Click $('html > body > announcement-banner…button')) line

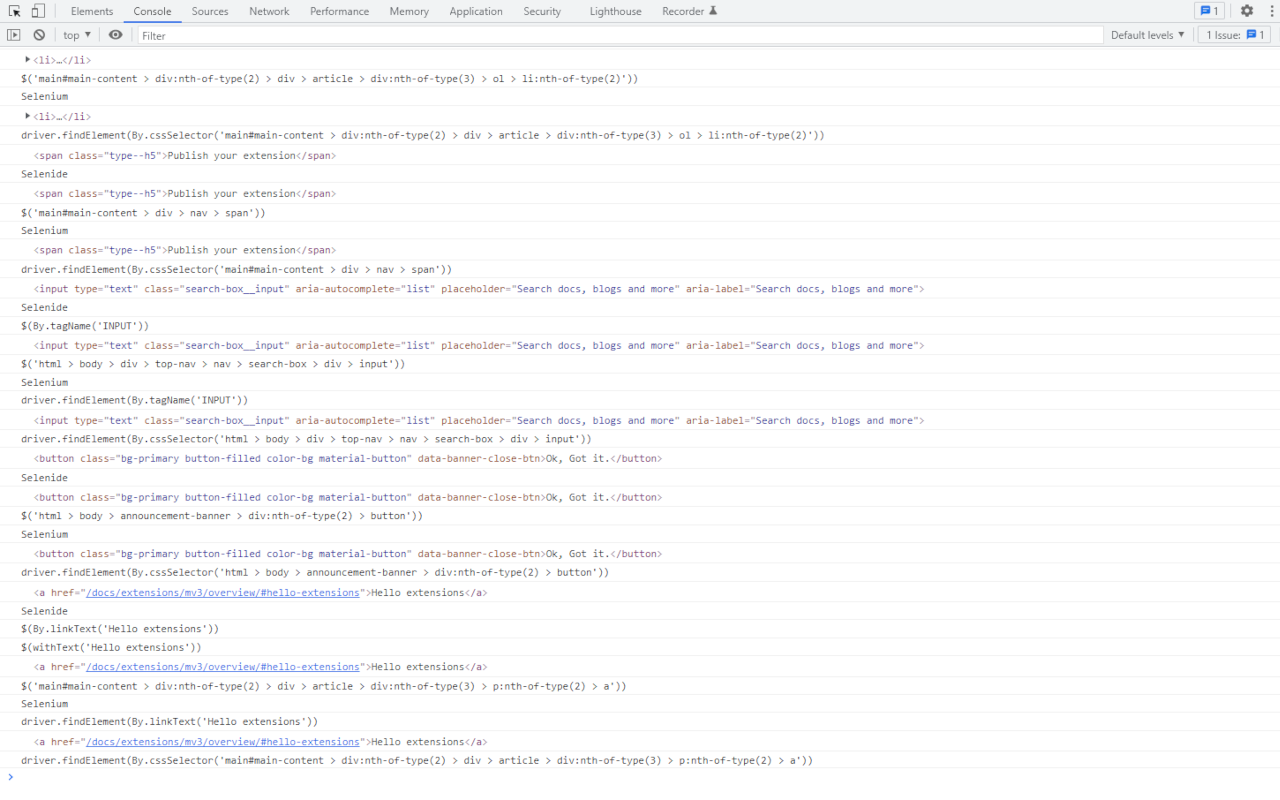[x=222, y=516]
